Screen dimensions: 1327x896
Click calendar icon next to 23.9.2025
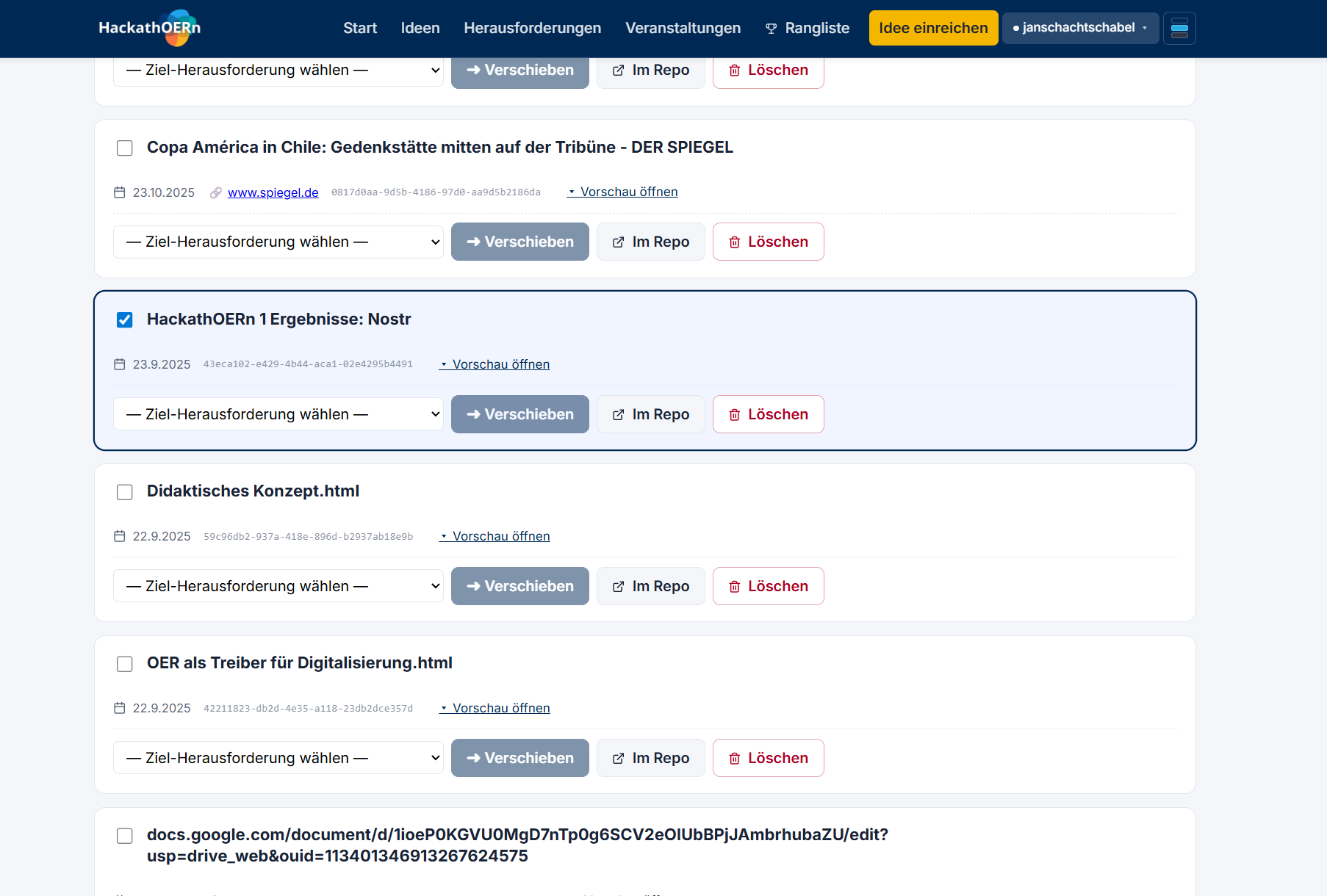pos(120,364)
